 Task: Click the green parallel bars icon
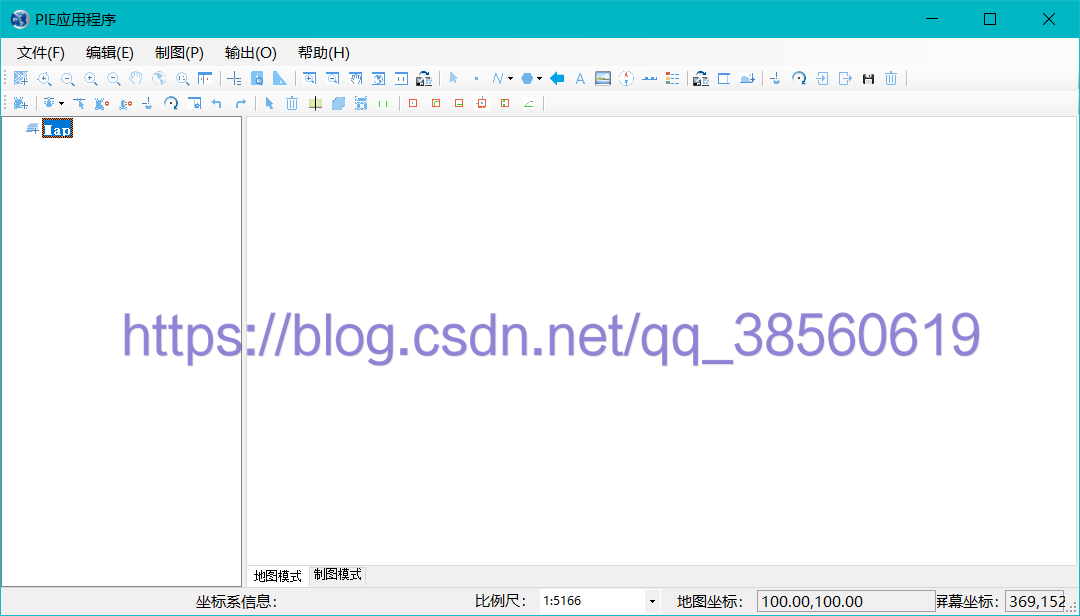pos(383,103)
